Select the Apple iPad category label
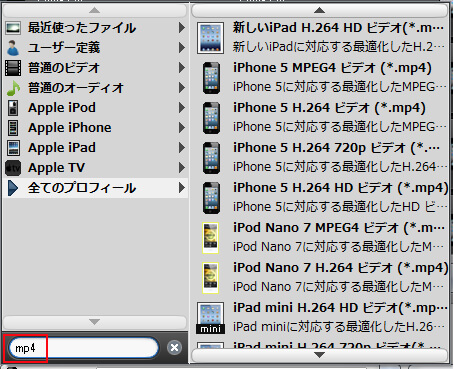 [62, 148]
